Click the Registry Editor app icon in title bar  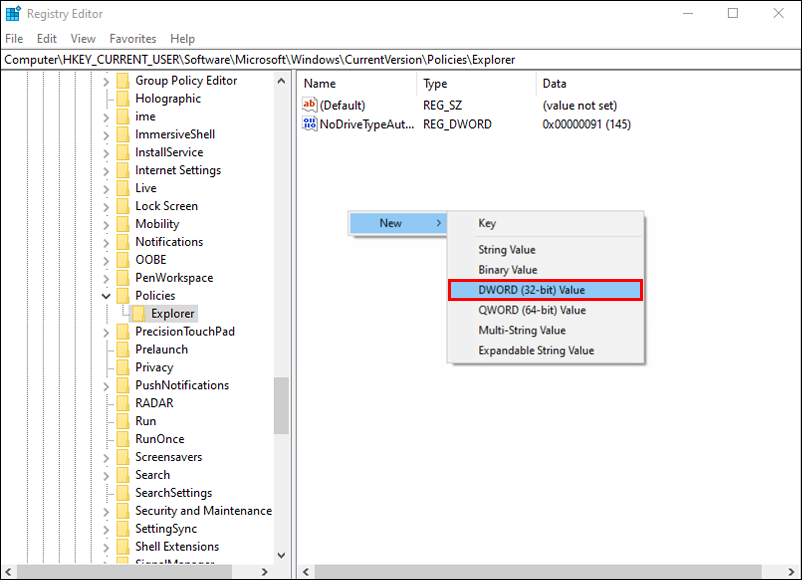[x=13, y=14]
